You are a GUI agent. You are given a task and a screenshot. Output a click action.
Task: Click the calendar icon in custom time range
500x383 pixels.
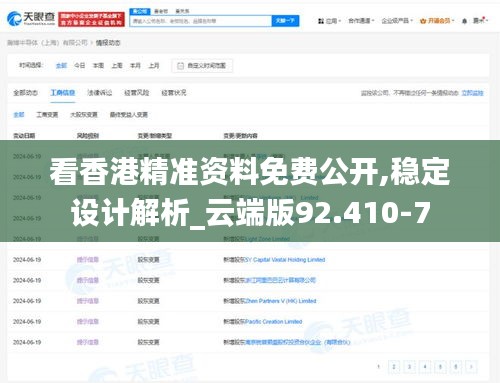[x=180, y=66]
